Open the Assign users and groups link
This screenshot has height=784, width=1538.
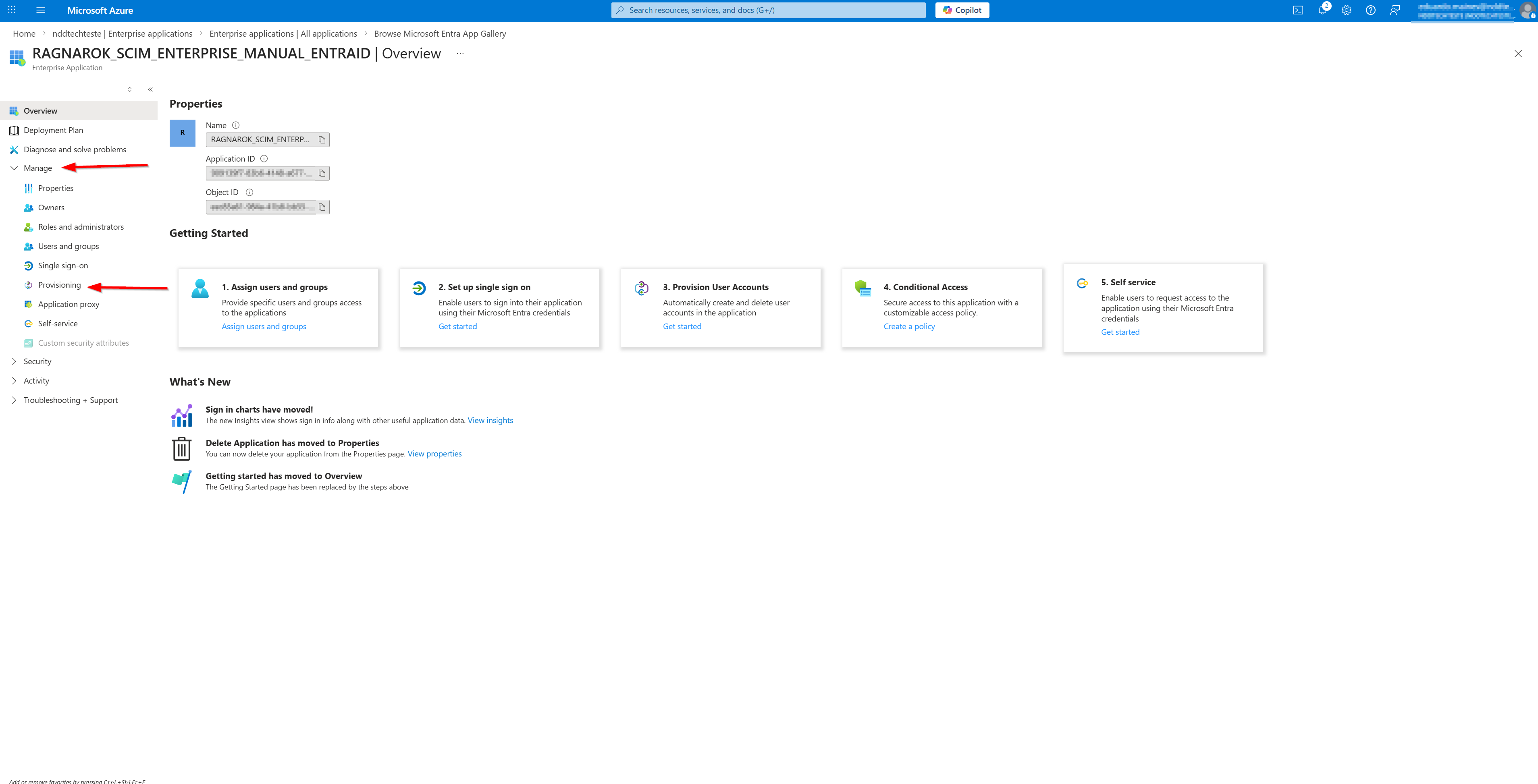pyautogui.click(x=263, y=326)
